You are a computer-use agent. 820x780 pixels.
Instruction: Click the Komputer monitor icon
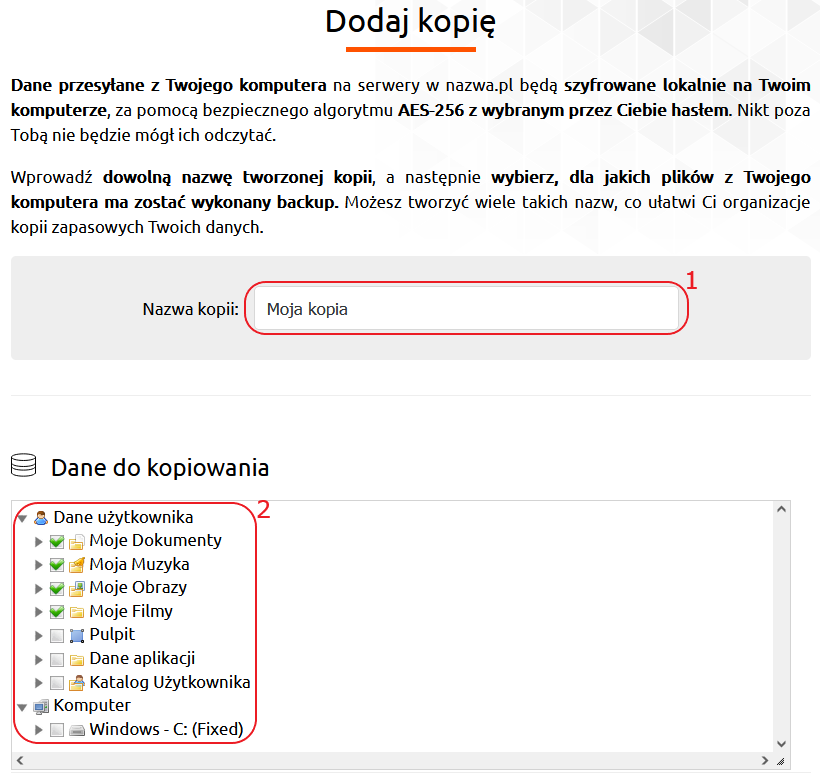tap(41, 706)
